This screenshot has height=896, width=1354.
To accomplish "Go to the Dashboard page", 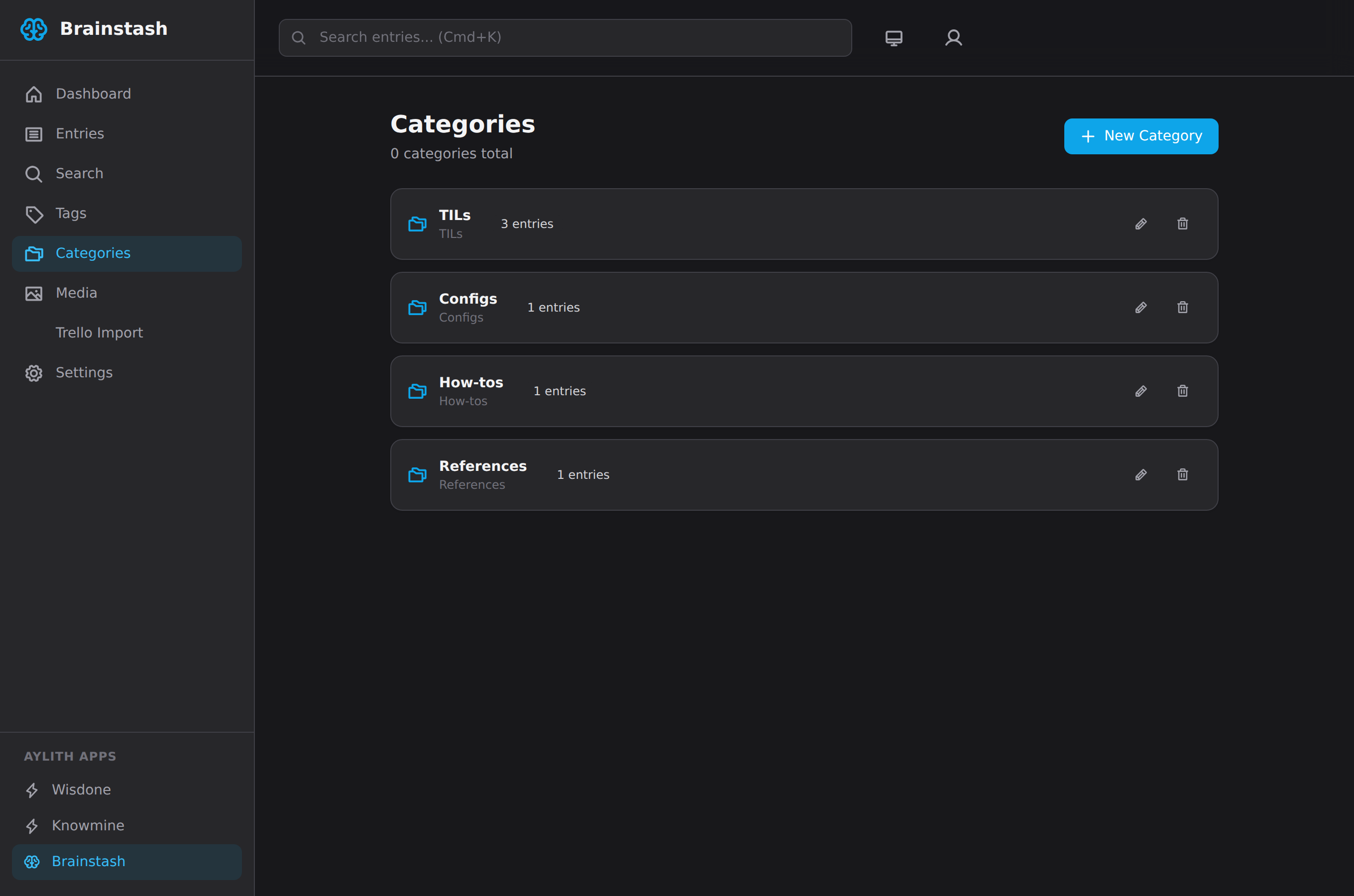I will pos(127,94).
